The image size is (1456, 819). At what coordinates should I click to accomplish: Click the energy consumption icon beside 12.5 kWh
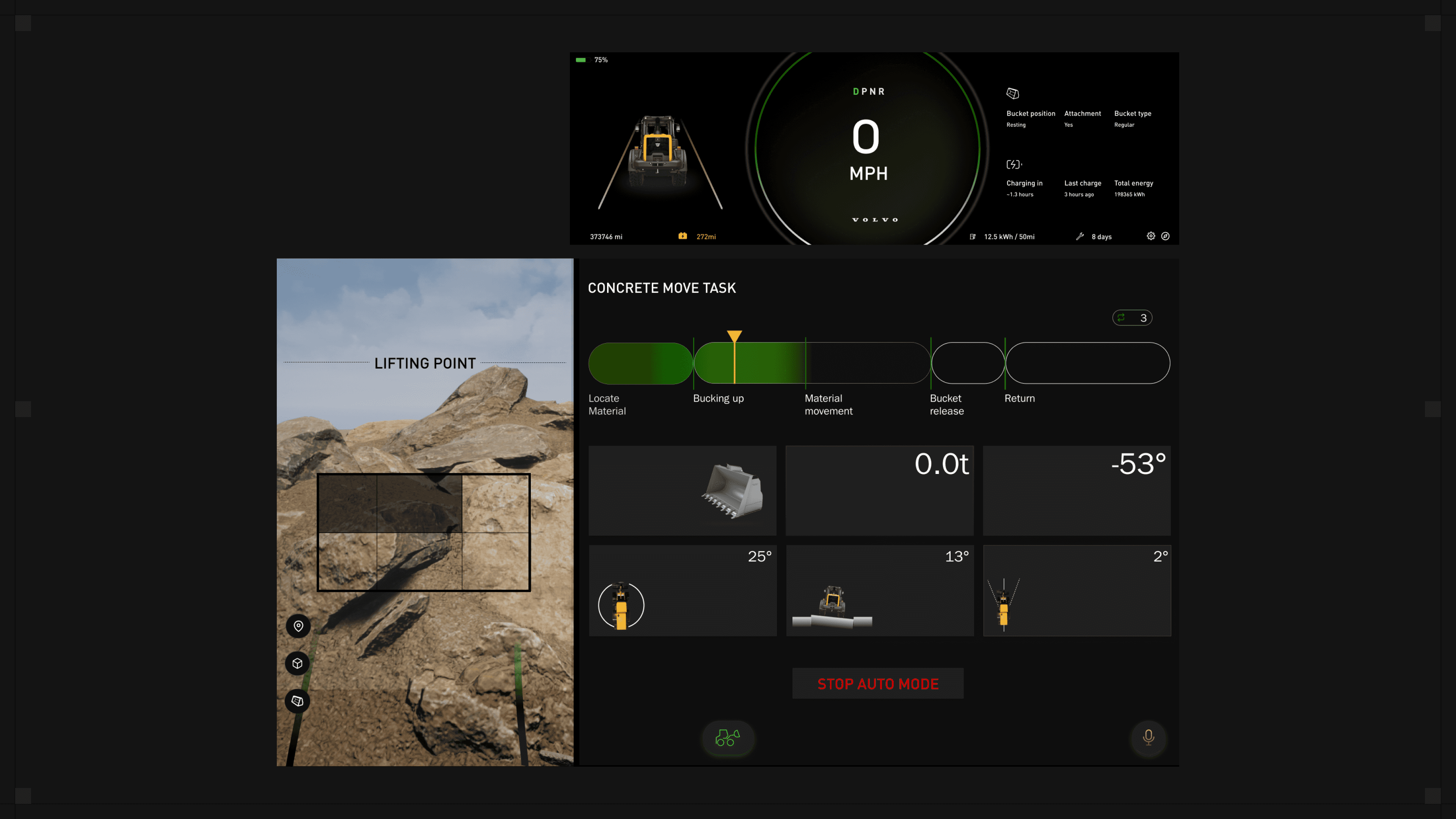(x=973, y=237)
